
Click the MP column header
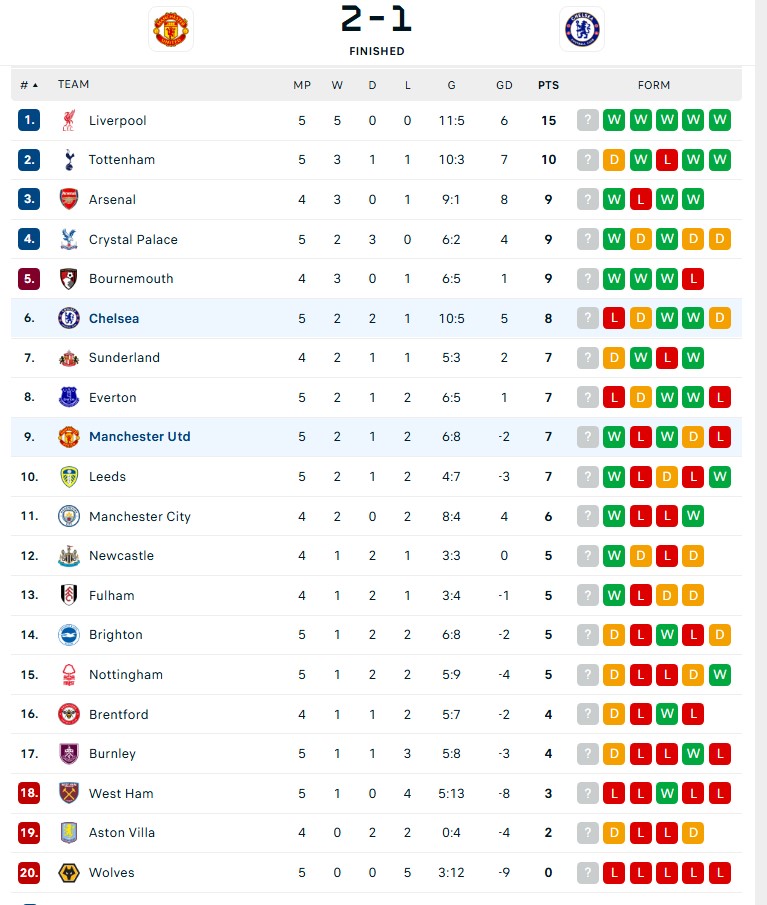[302, 85]
